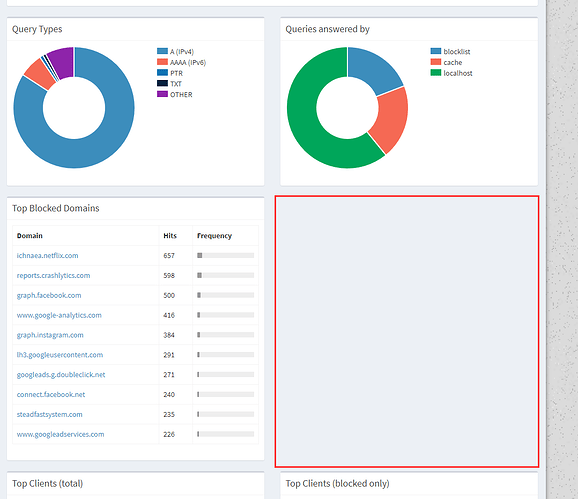Toggle the TXT legend entry
Viewport: 578px width, 499px height.
pos(169,84)
